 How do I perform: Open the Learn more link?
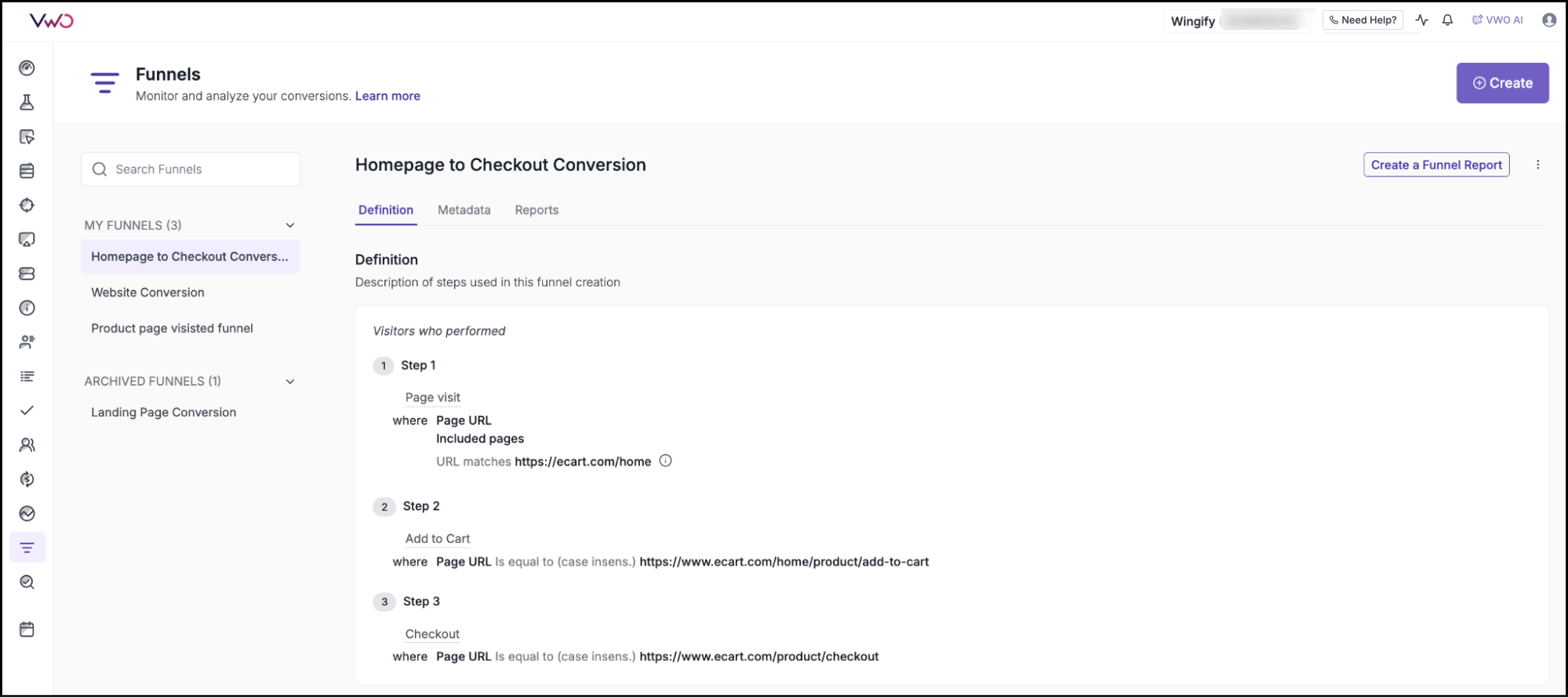tap(387, 96)
